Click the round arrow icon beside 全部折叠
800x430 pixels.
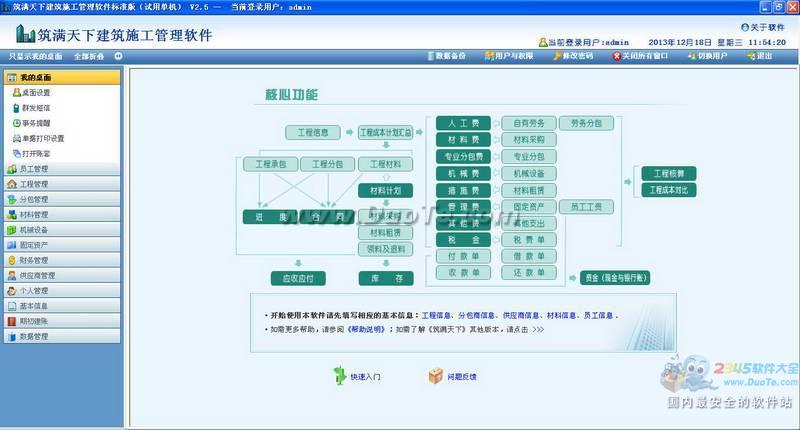click(118, 56)
